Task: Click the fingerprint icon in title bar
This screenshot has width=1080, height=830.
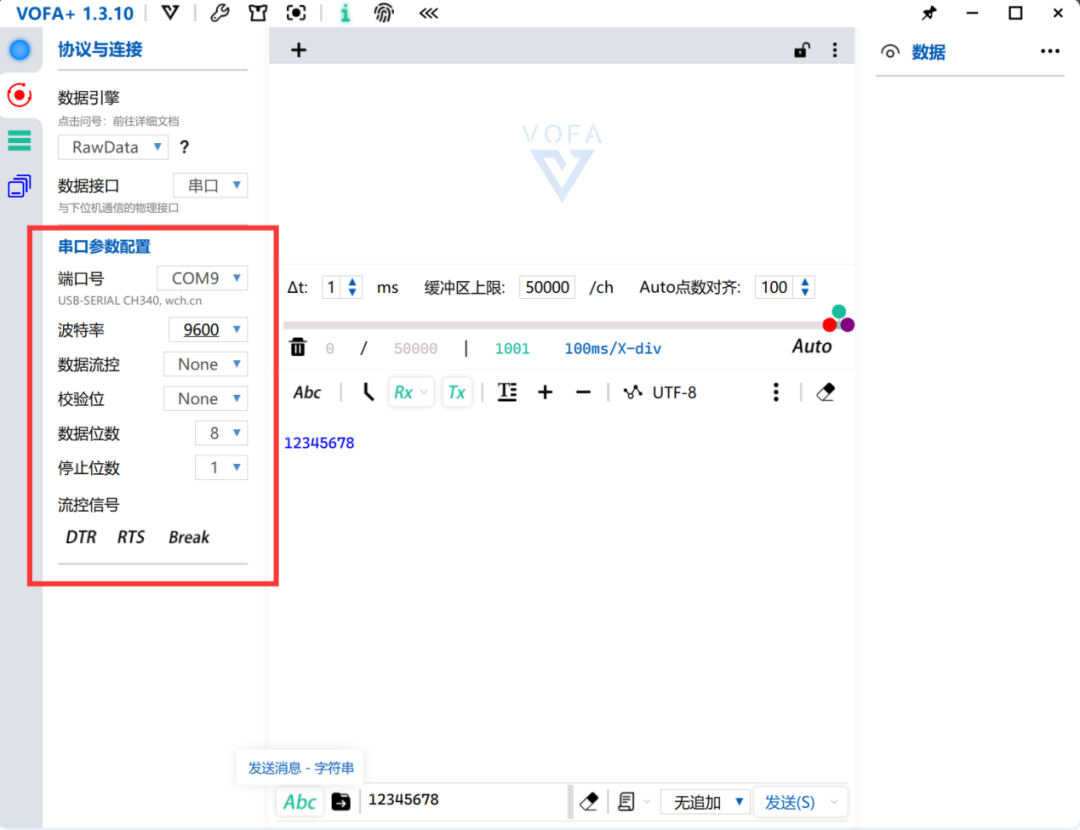Action: pyautogui.click(x=383, y=13)
